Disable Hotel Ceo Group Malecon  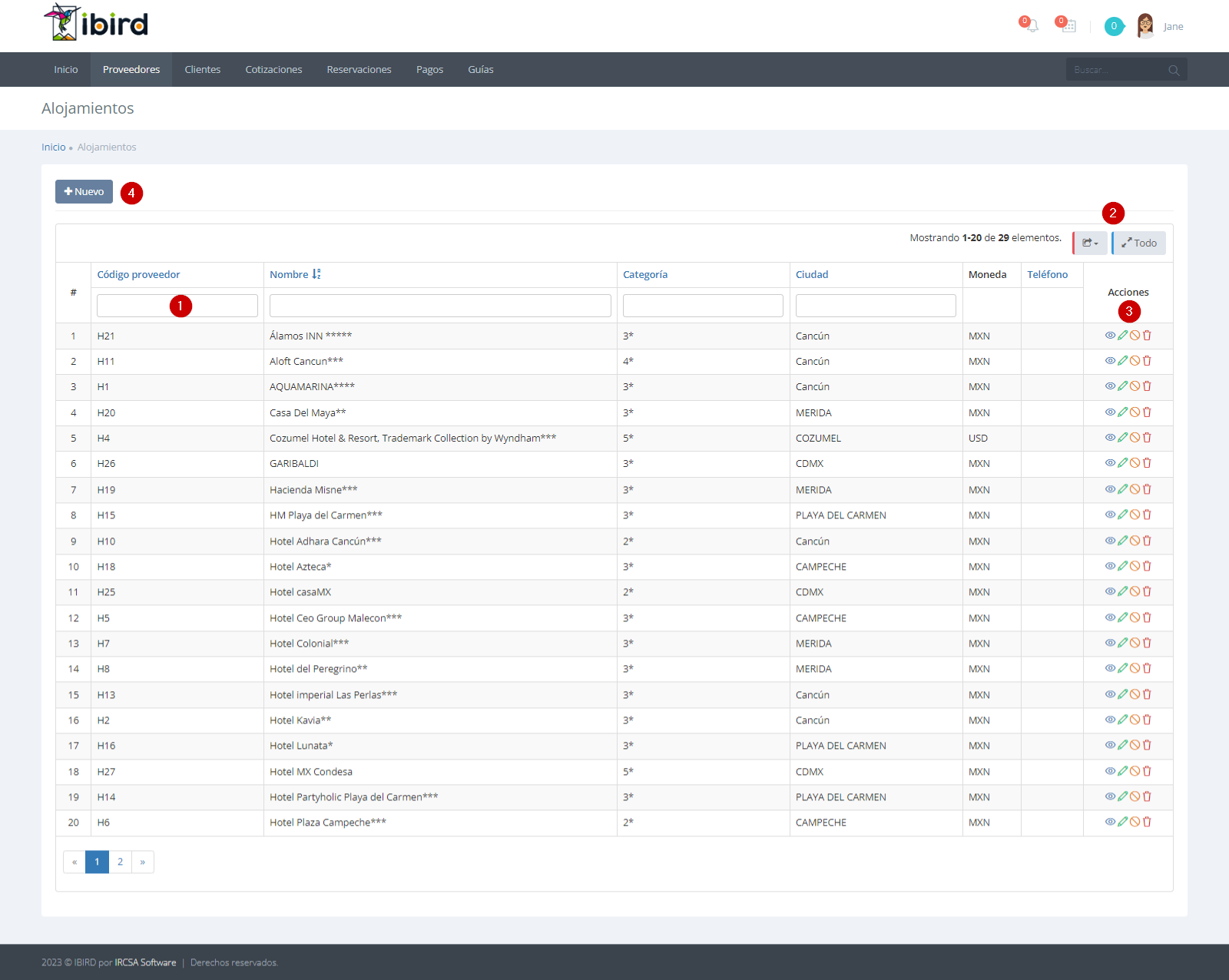click(1135, 617)
